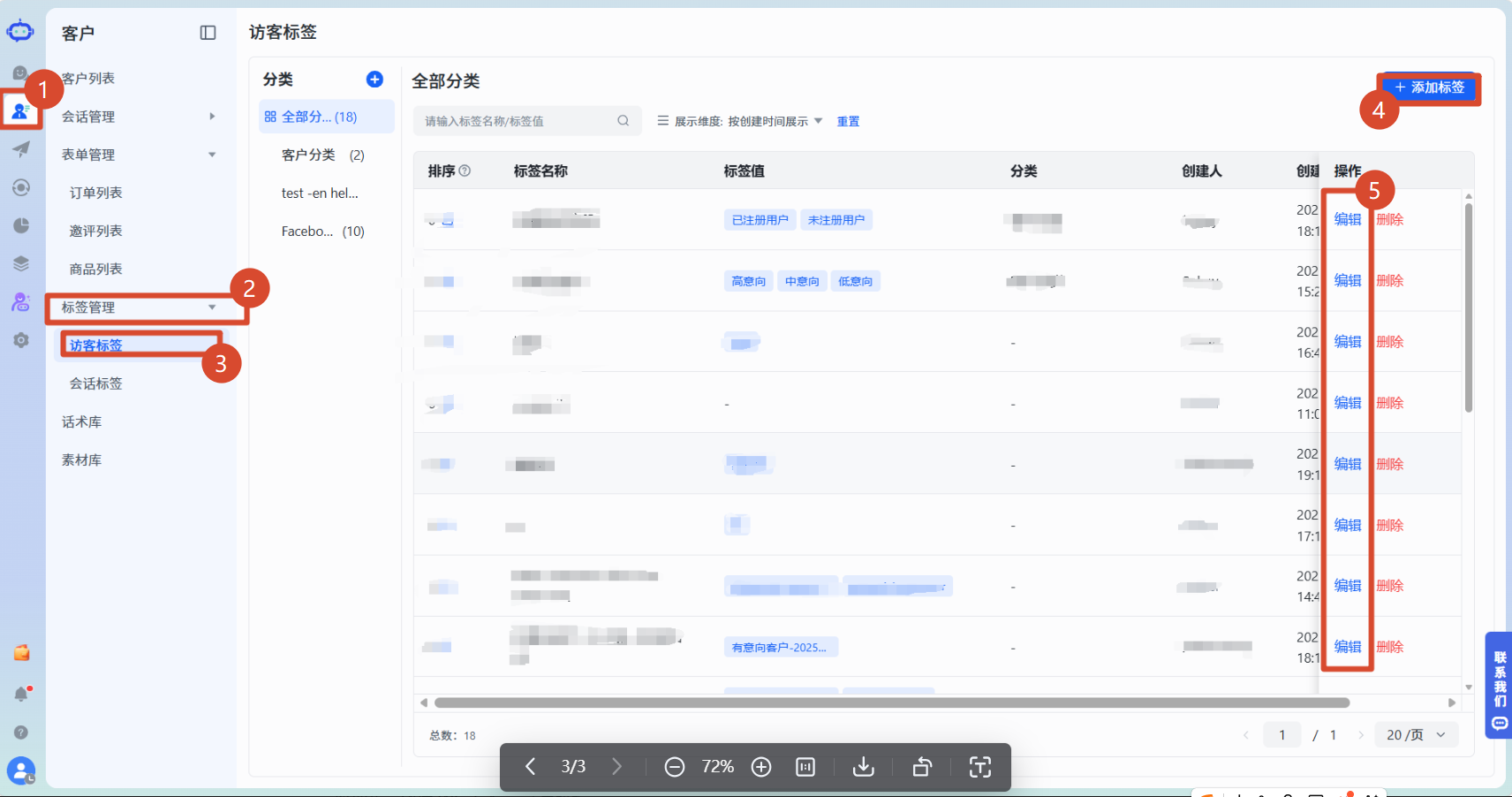Edit the tag row containing 高意向
Screen dimensions: 1512x797
1348,280
